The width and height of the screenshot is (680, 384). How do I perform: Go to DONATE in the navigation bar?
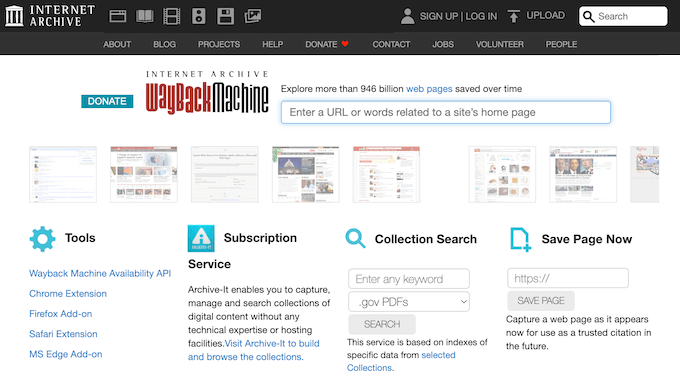click(x=321, y=44)
